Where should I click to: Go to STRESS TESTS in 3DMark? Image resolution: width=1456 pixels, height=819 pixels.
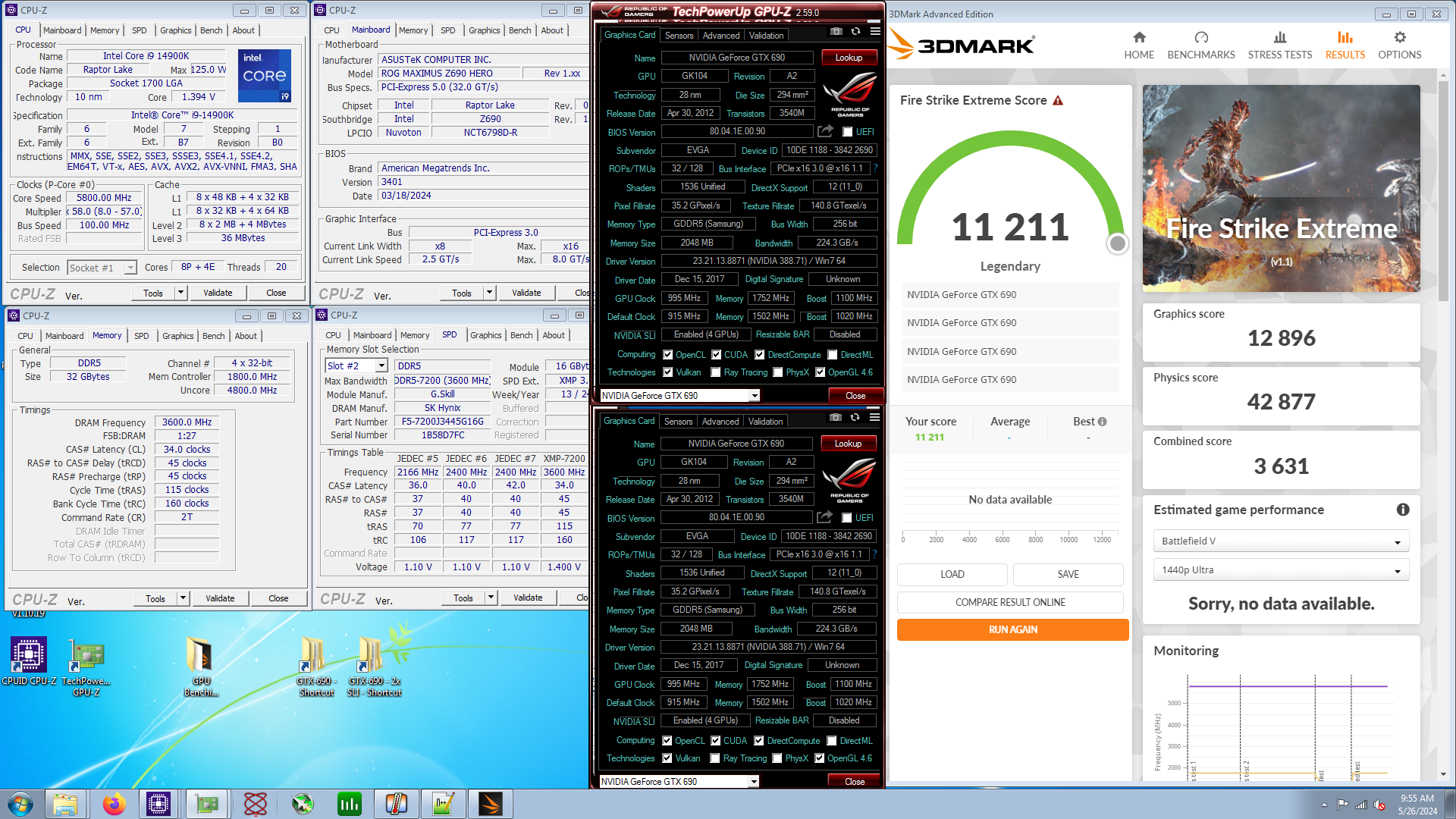tap(1280, 45)
